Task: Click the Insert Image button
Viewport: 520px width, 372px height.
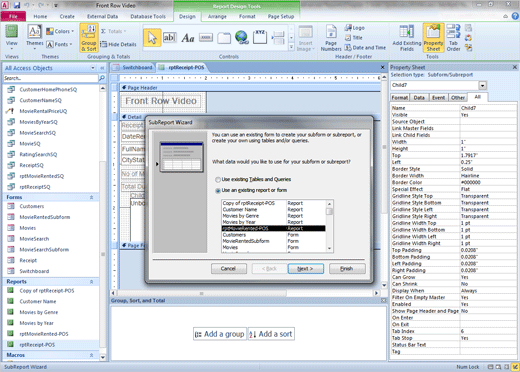Action: click(306, 38)
